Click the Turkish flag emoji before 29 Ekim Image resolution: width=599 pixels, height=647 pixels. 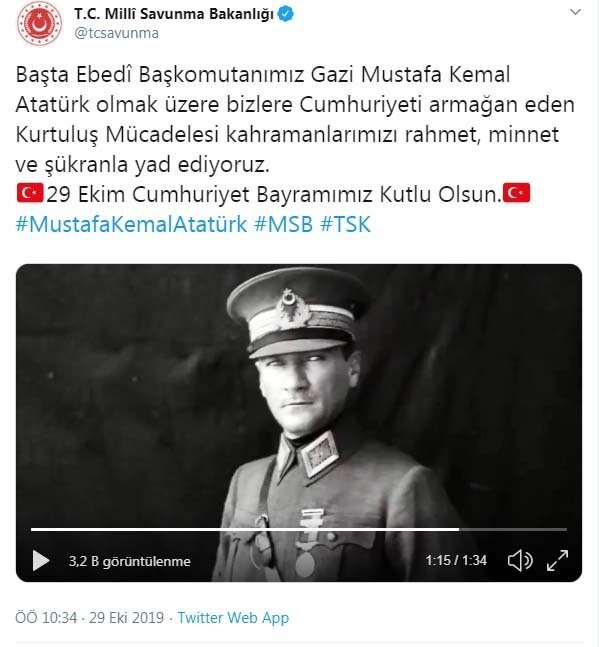[30, 193]
